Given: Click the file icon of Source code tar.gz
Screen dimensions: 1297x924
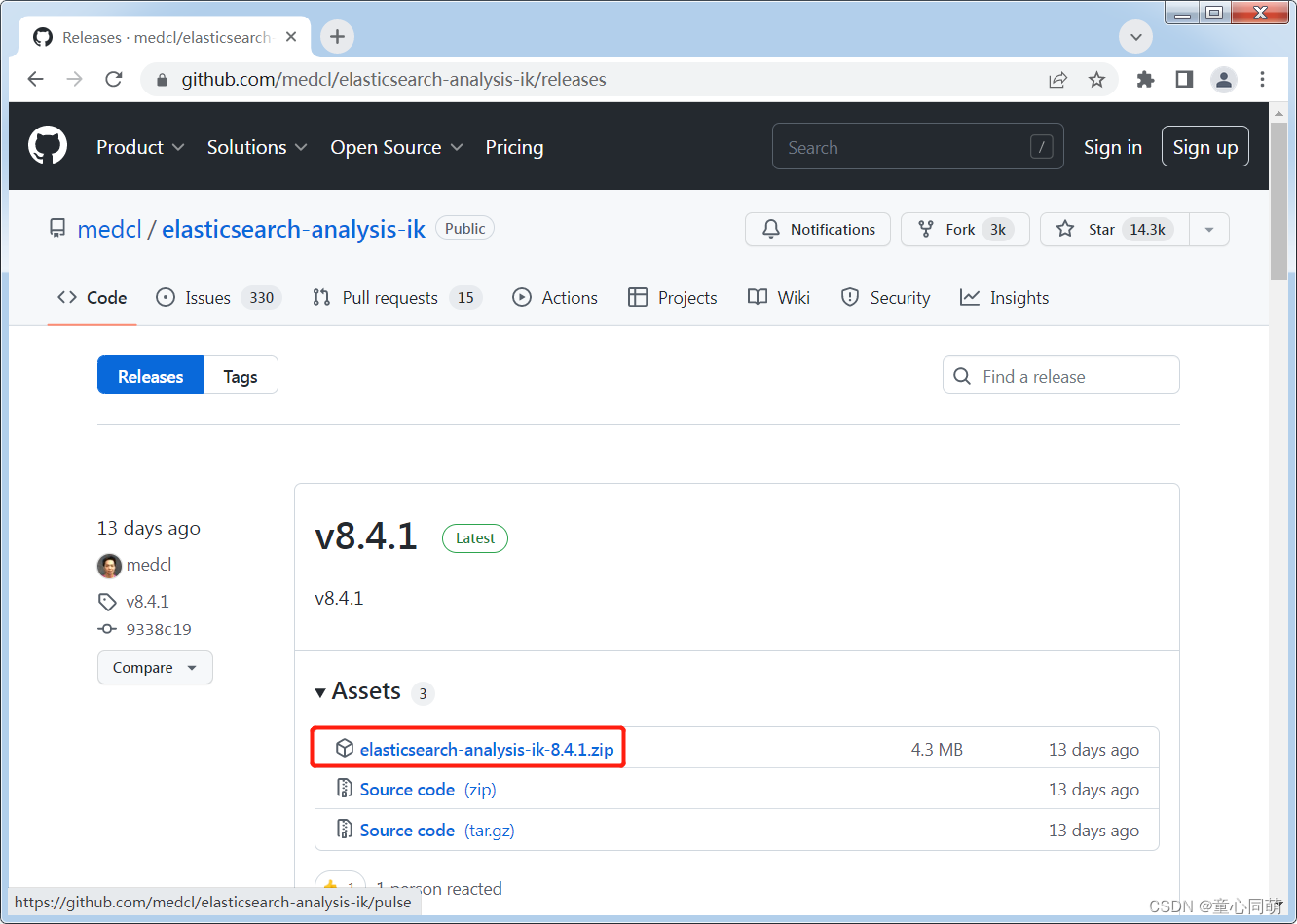Looking at the screenshot, I should [x=344, y=830].
